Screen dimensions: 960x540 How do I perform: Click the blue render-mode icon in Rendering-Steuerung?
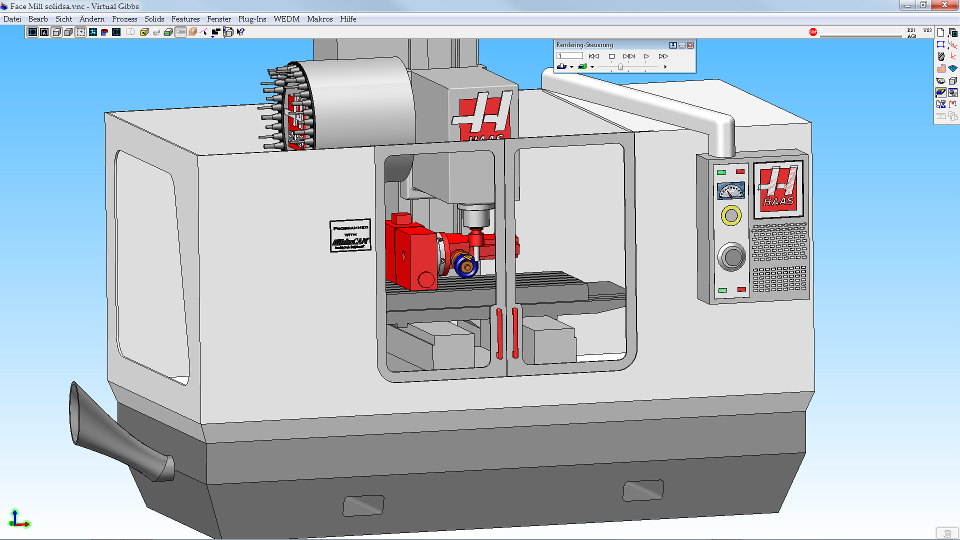pos(562,66)
